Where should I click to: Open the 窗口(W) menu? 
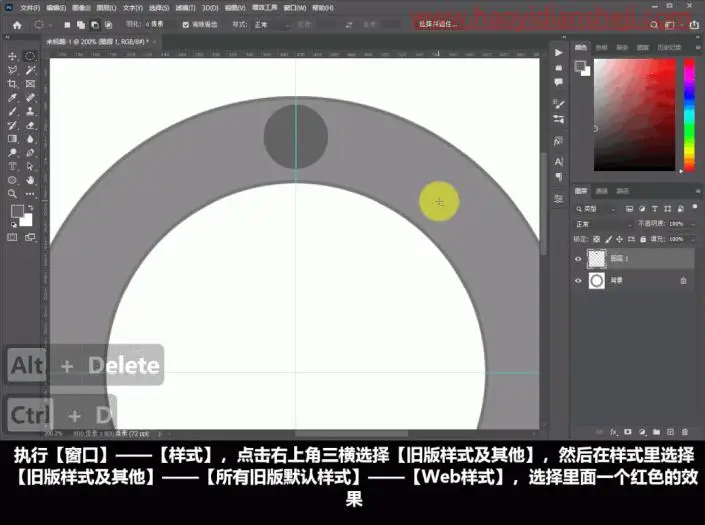[294, 8]
